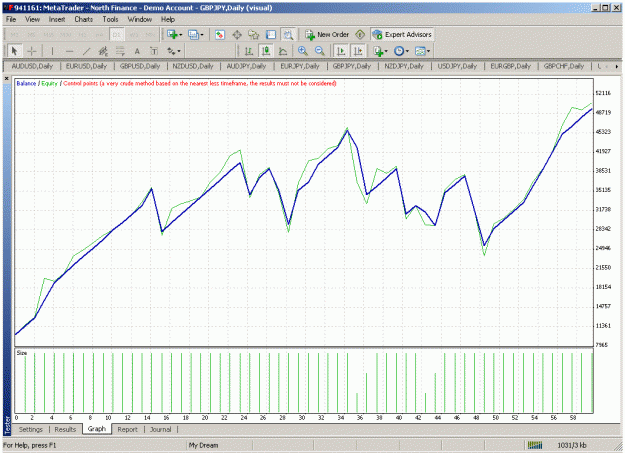Switch to the AUDJPY,Daily chart tab
625x453 pixels.
click(246, 66)
